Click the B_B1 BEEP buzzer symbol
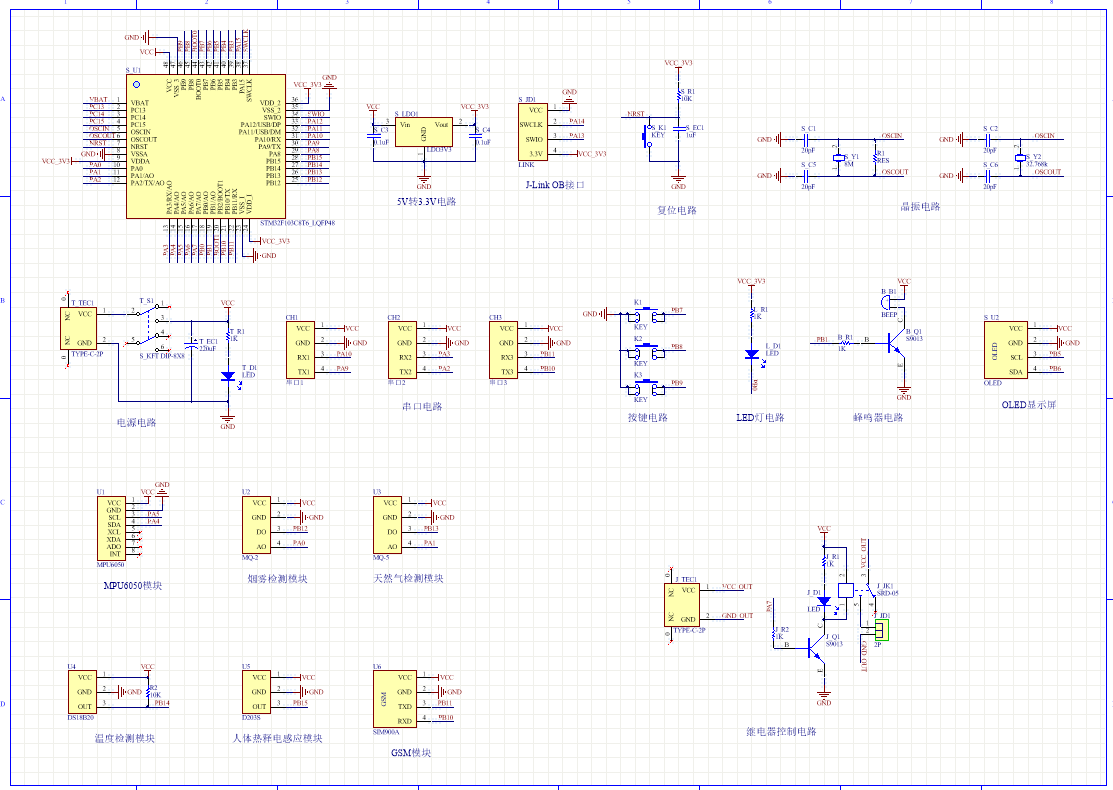The image size is (1113, 790). tap(888, 303)
